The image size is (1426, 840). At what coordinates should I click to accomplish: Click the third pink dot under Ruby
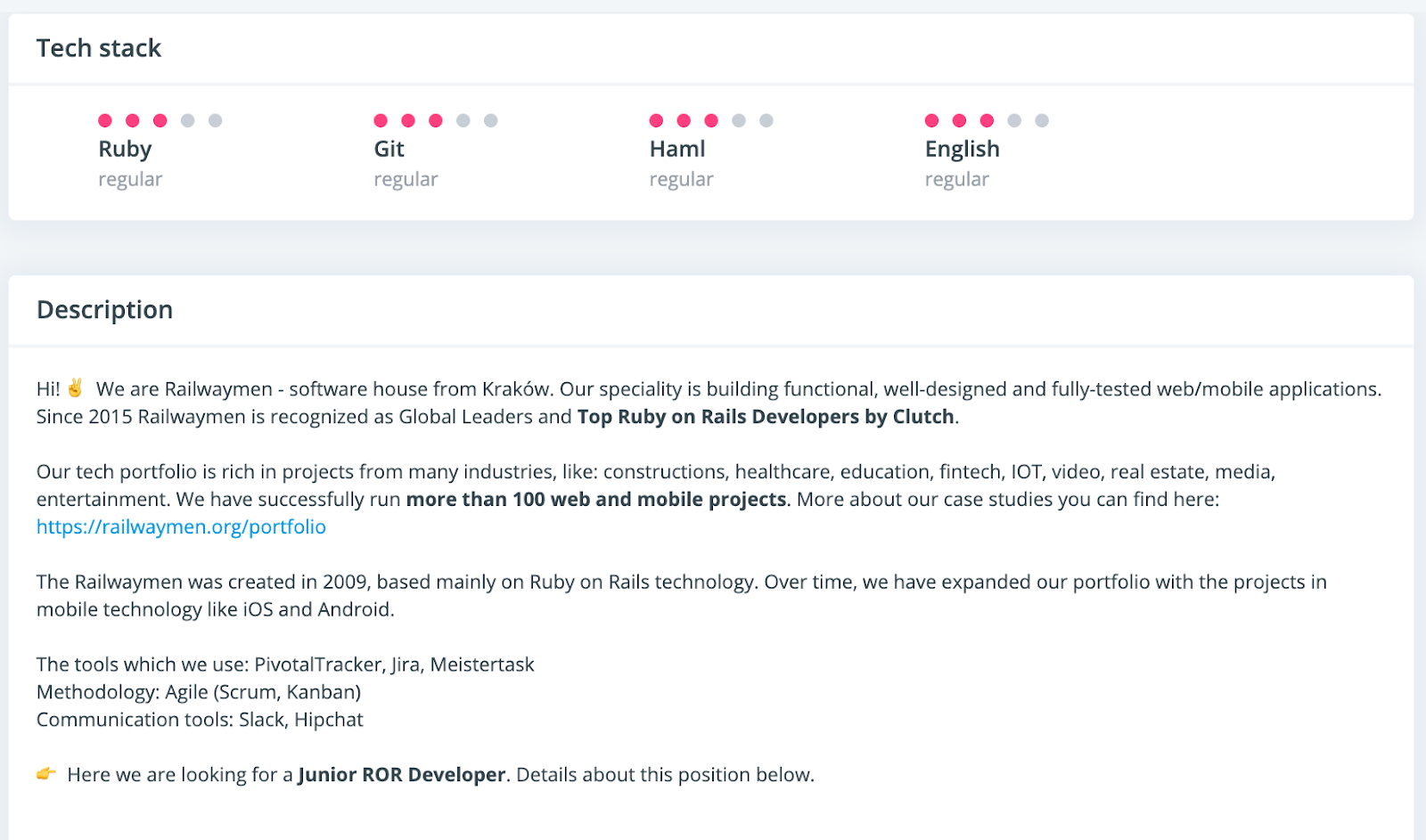[x=160, y=120]
